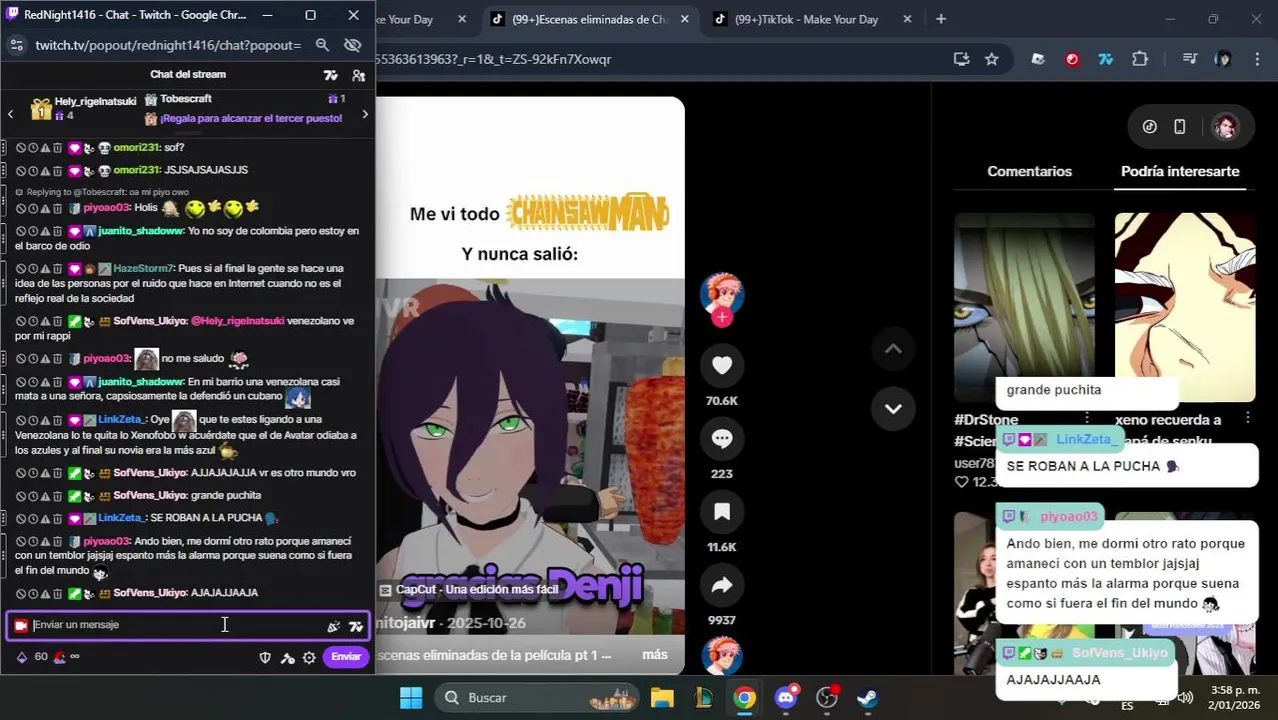Delete SofVens_Ukiyo 'grande puchita' message via trash icon
This screenshot has width=1278, height=720.
[57, 496]
